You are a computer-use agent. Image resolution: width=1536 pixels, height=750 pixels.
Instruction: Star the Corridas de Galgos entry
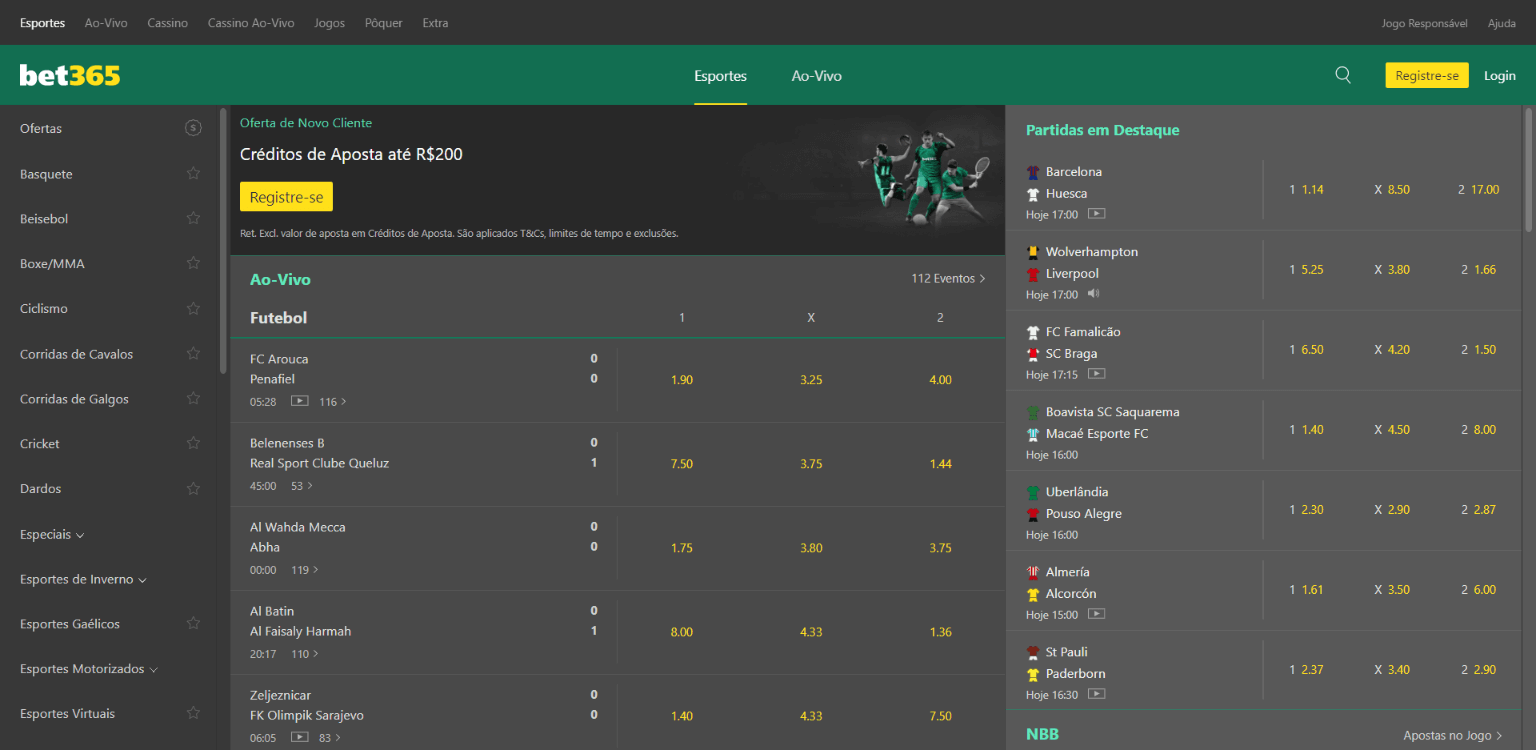coord(193,398)
